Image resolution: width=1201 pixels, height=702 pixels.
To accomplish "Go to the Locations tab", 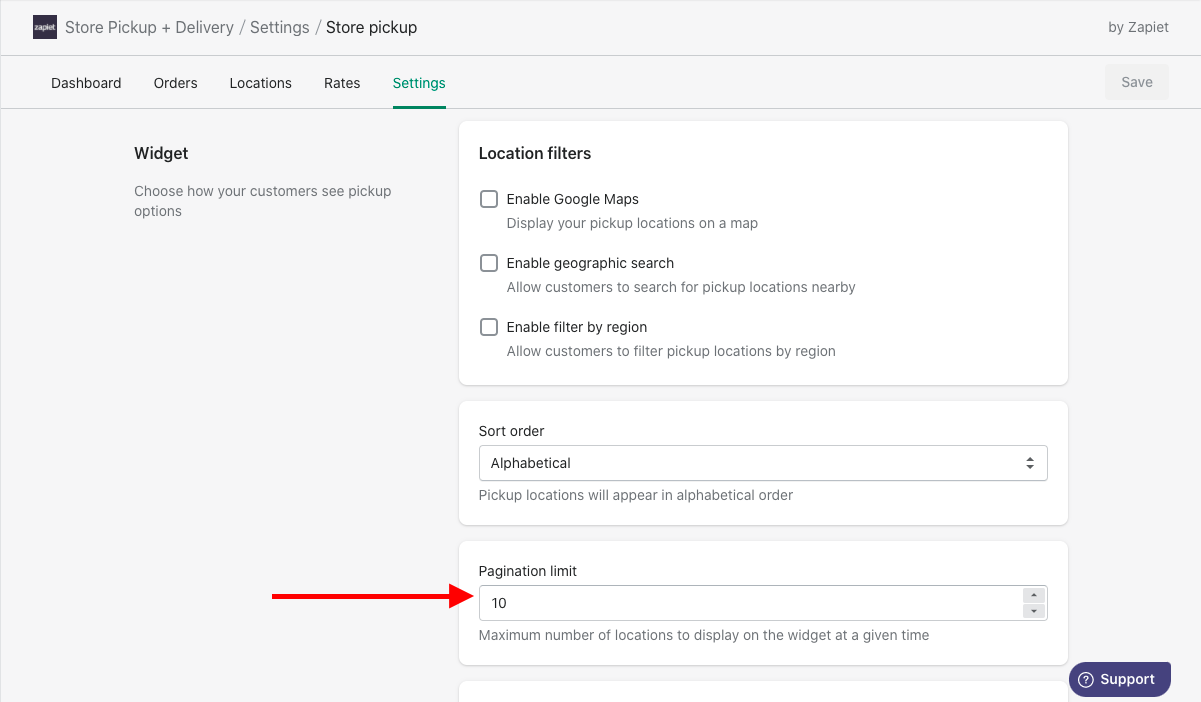I will click(x=260, y=83).
